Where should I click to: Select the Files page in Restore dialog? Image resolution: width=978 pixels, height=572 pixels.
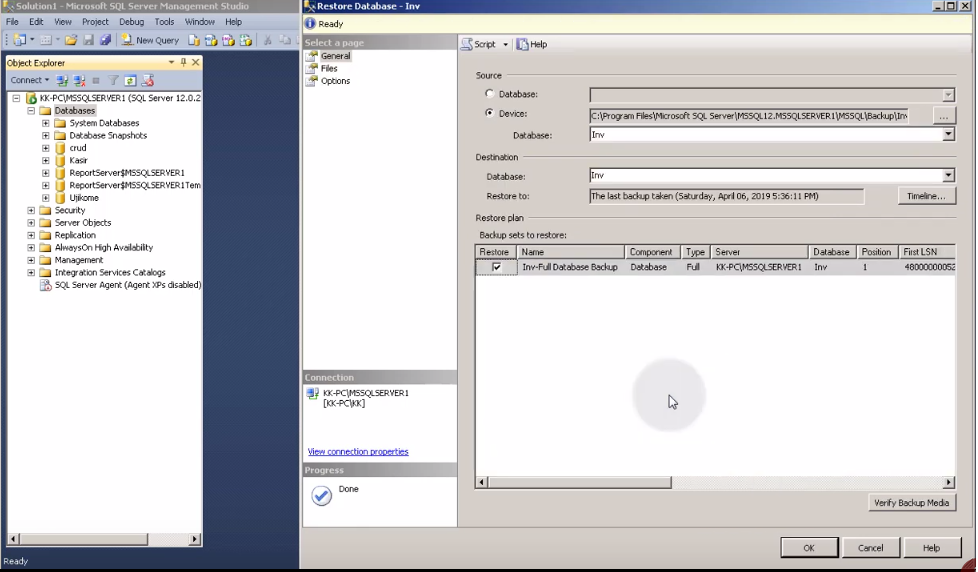[329, 69]
